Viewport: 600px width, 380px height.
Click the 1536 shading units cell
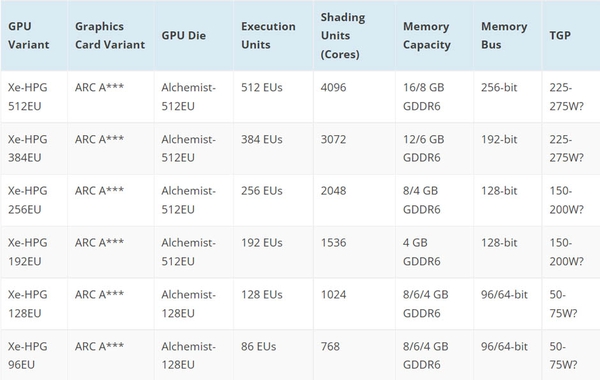pos(333,243)
